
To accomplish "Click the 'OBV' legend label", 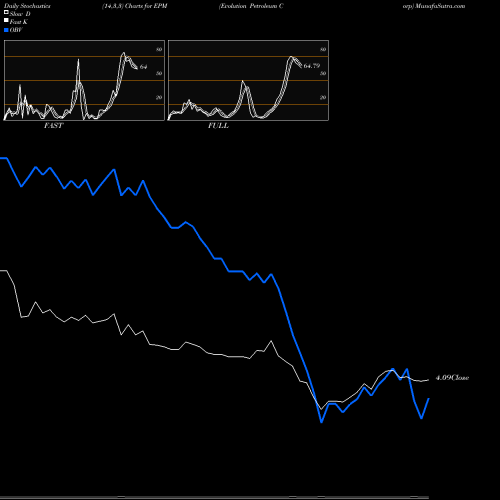I will (16, 30).
